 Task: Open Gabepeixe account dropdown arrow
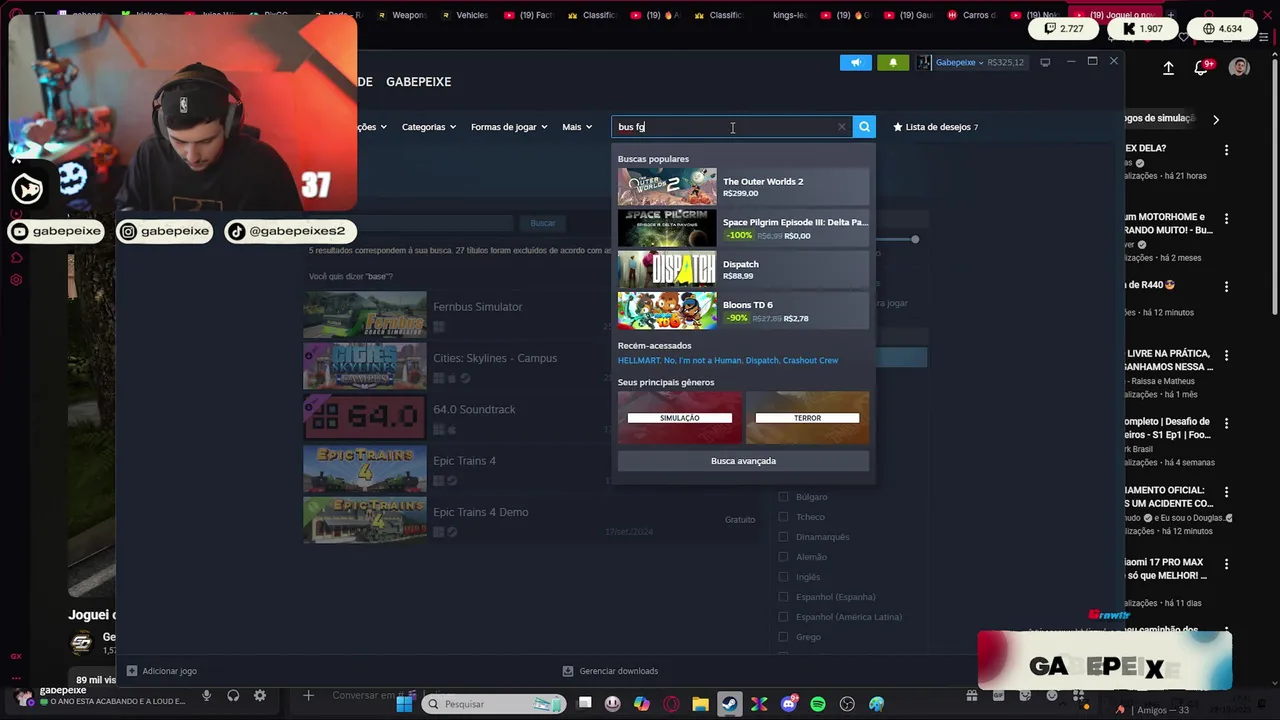pos(981,62)
